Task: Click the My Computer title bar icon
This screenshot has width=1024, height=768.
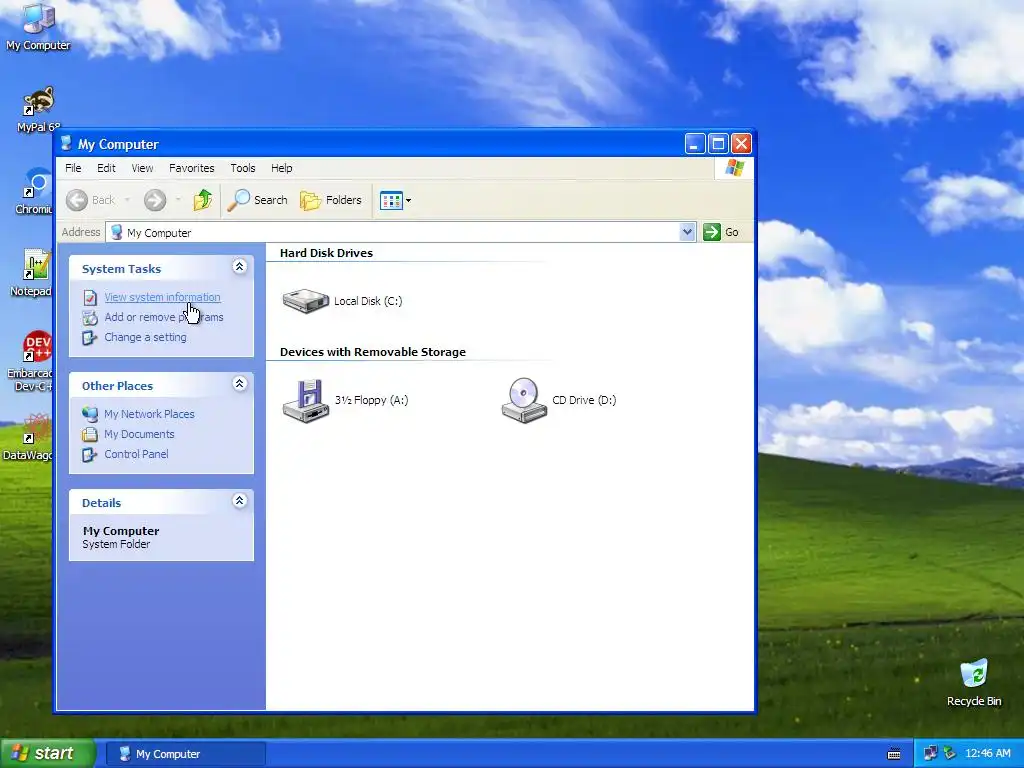Action: tap(66, 144)
